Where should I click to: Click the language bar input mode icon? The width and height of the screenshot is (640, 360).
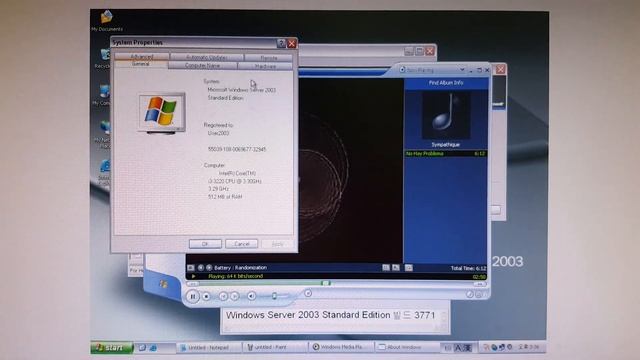tap(458, 348)
